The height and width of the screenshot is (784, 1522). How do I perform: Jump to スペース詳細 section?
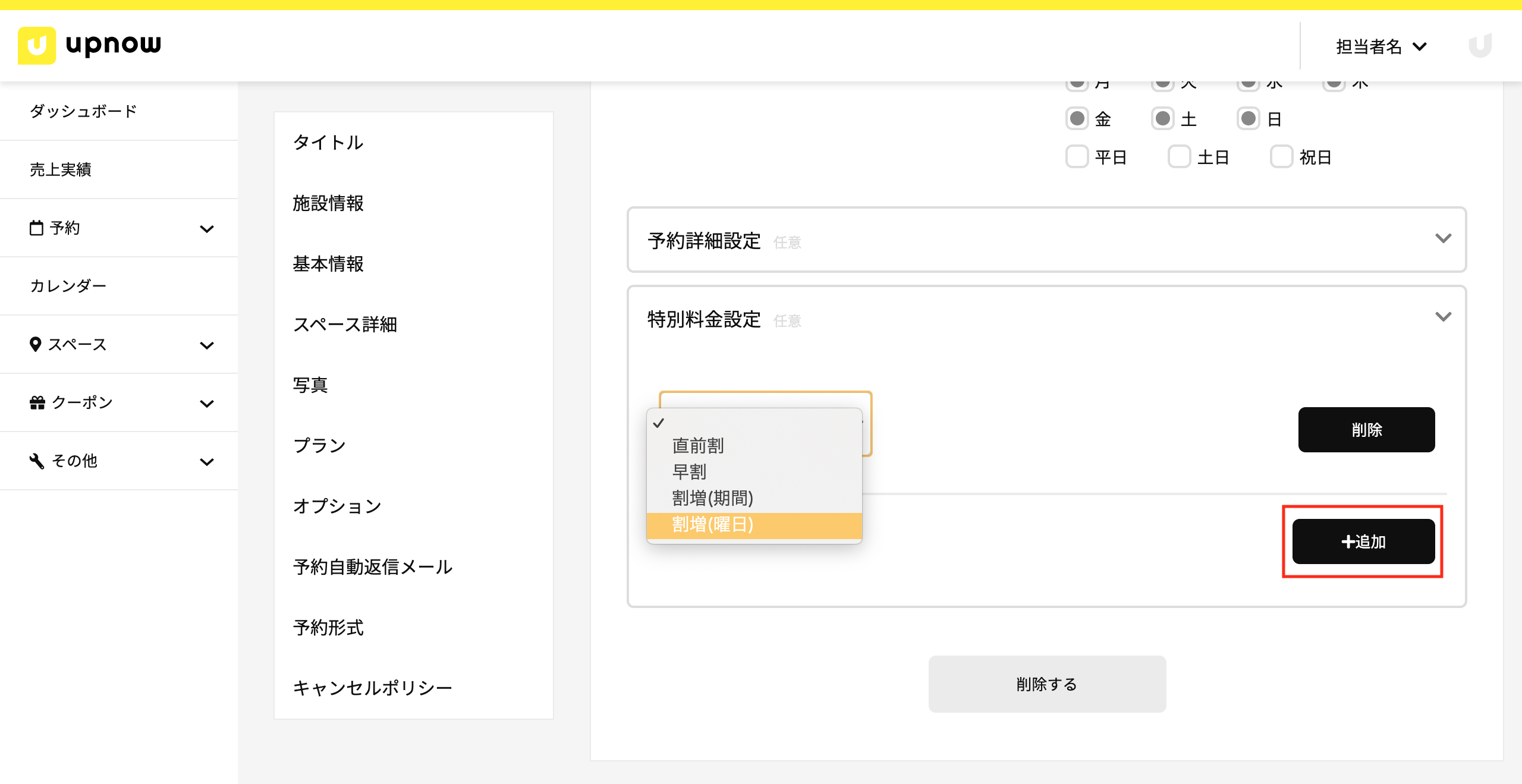pos(345,325)
